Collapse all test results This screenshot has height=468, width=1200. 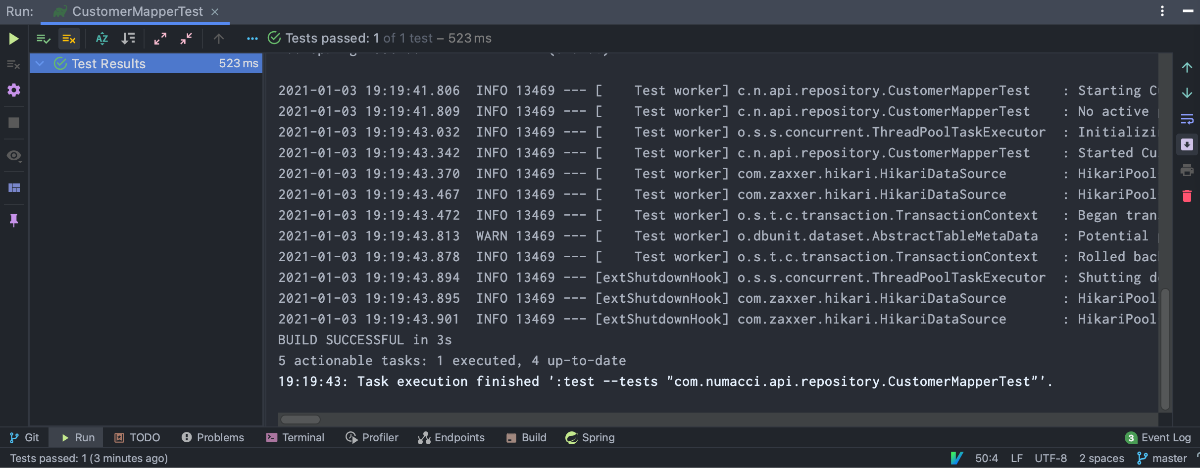186,38
